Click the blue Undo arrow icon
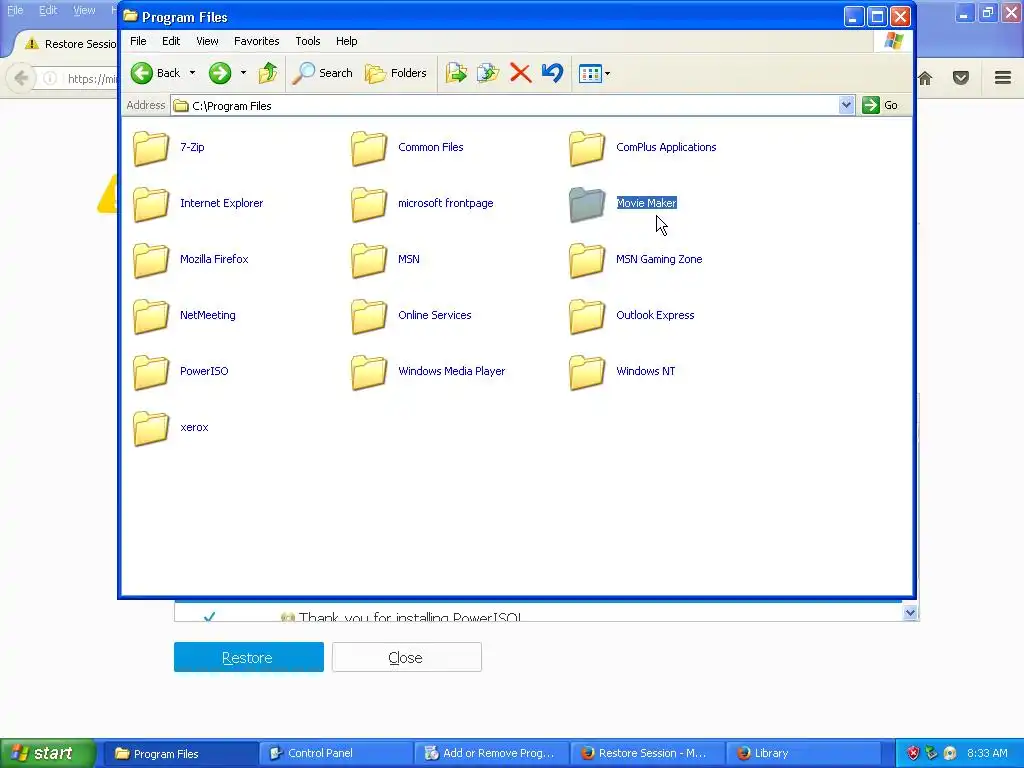Viewport: 1024px width, 768px height. coord(552,73)
